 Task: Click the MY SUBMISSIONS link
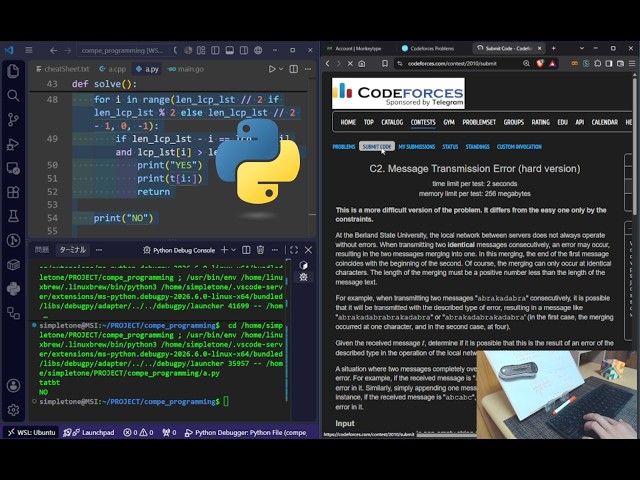416,147
